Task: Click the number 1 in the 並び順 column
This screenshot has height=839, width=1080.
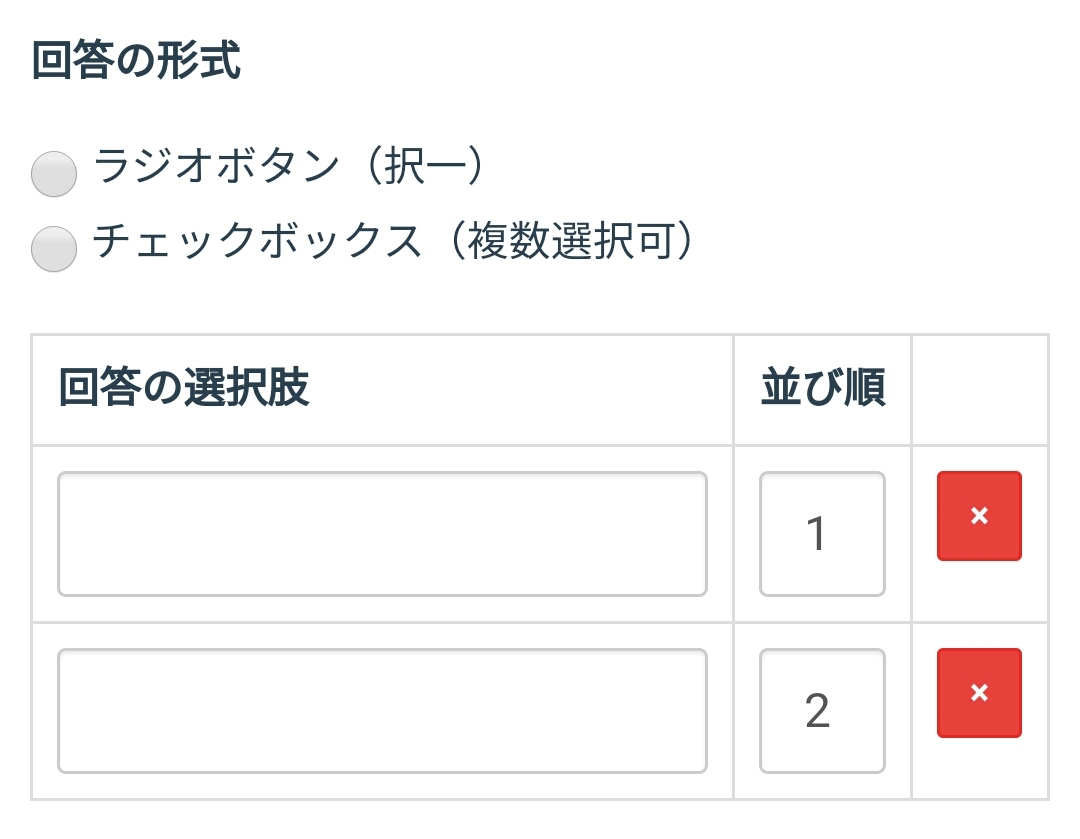Action: pos(817,534)
